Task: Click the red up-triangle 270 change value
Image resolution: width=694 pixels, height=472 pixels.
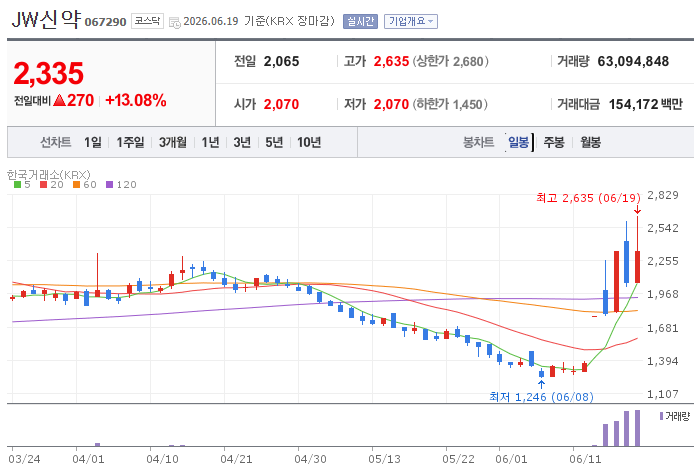Action: (73, 101)
